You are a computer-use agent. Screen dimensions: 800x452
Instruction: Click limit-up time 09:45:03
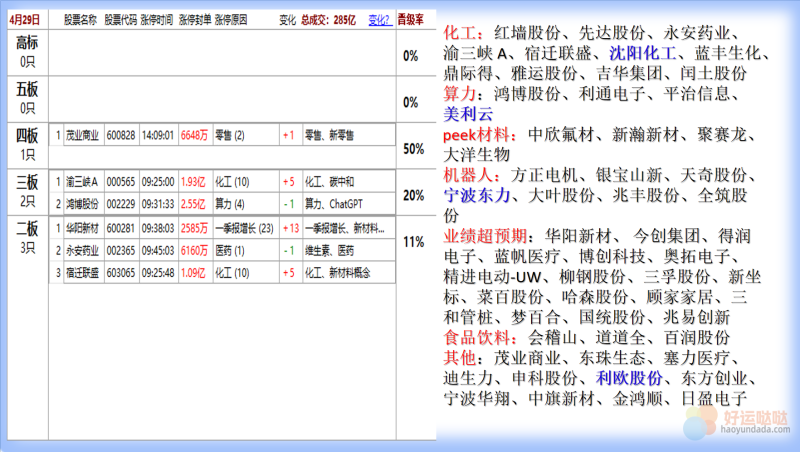pos(158,250)
